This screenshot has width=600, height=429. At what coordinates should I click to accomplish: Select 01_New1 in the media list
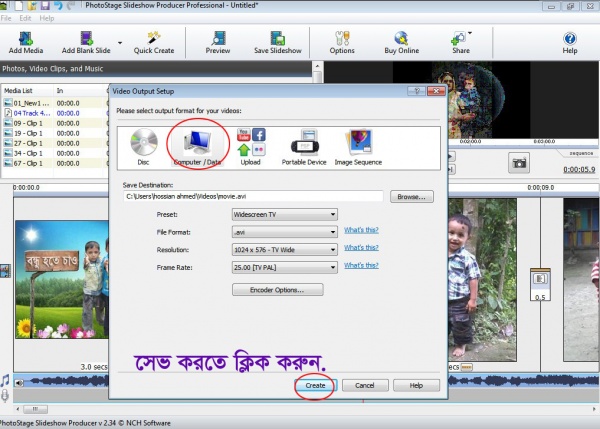pyautogui.click(x=54, y=103)
